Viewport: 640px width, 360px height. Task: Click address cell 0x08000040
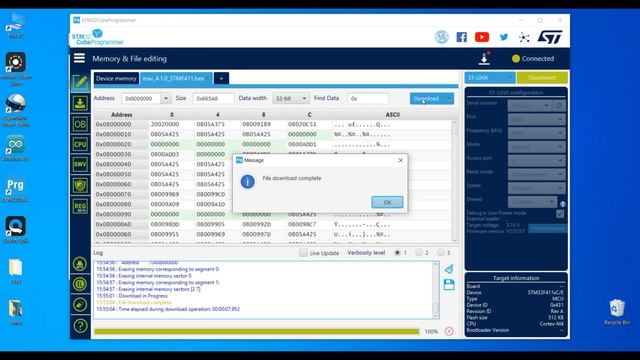pos(121,164)
